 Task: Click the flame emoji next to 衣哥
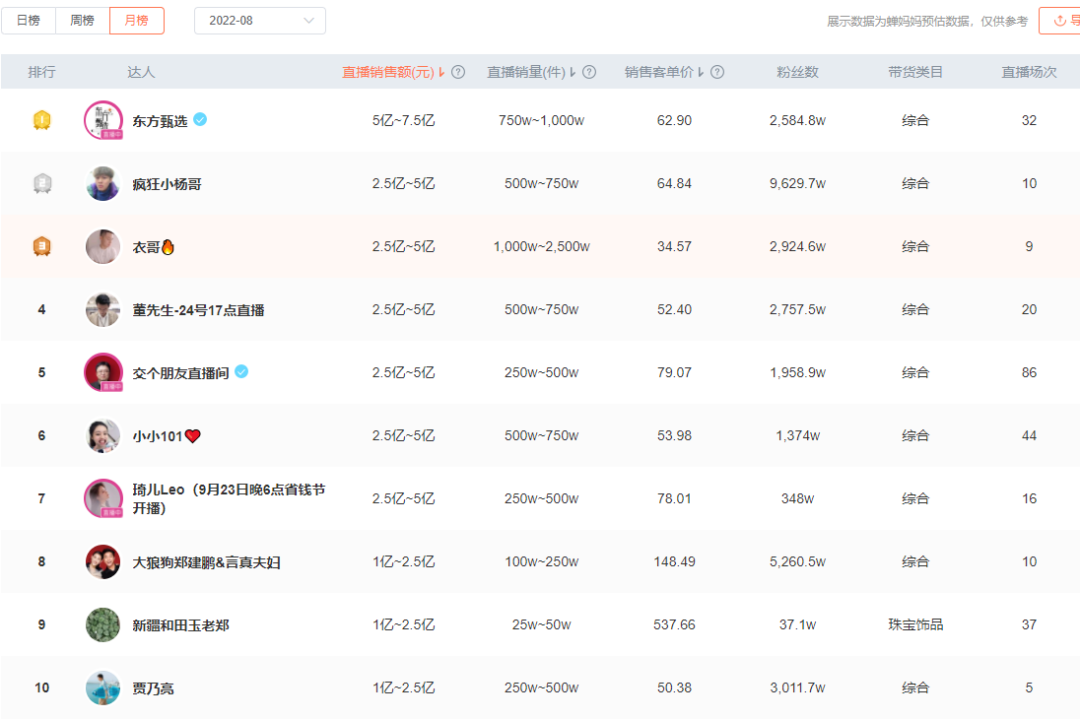167,247
